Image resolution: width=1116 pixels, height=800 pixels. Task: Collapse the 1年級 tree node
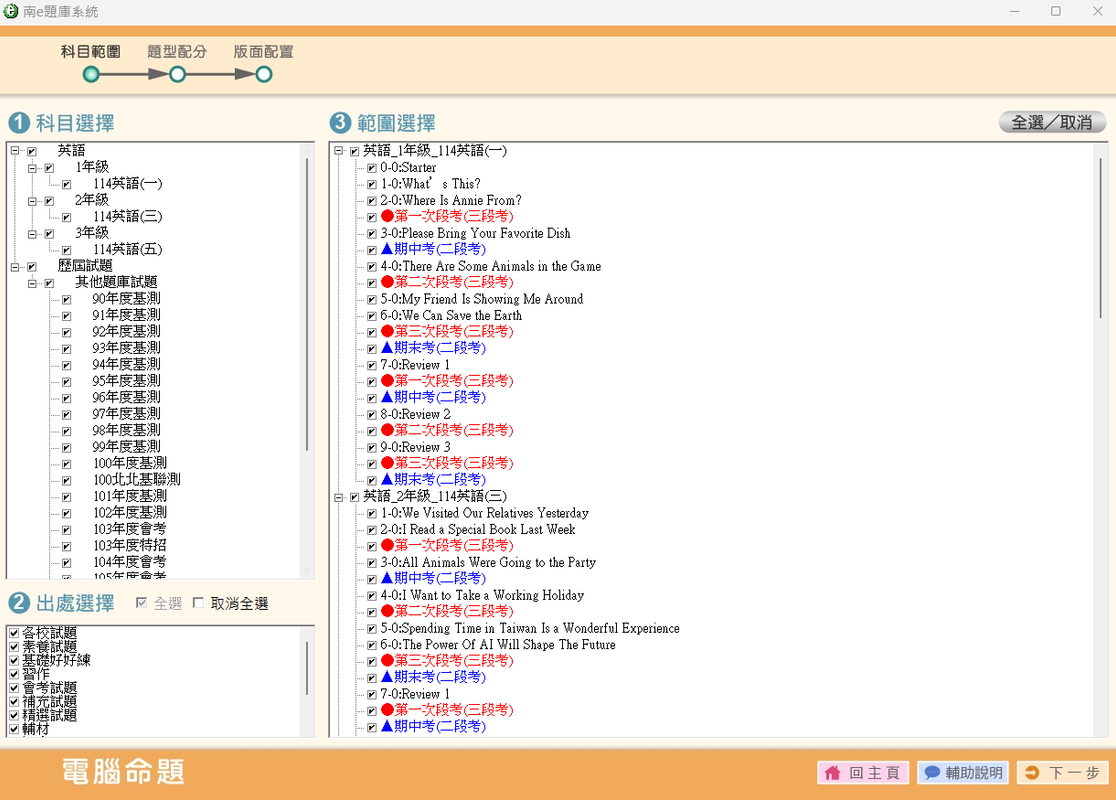[x=32, y=168]
